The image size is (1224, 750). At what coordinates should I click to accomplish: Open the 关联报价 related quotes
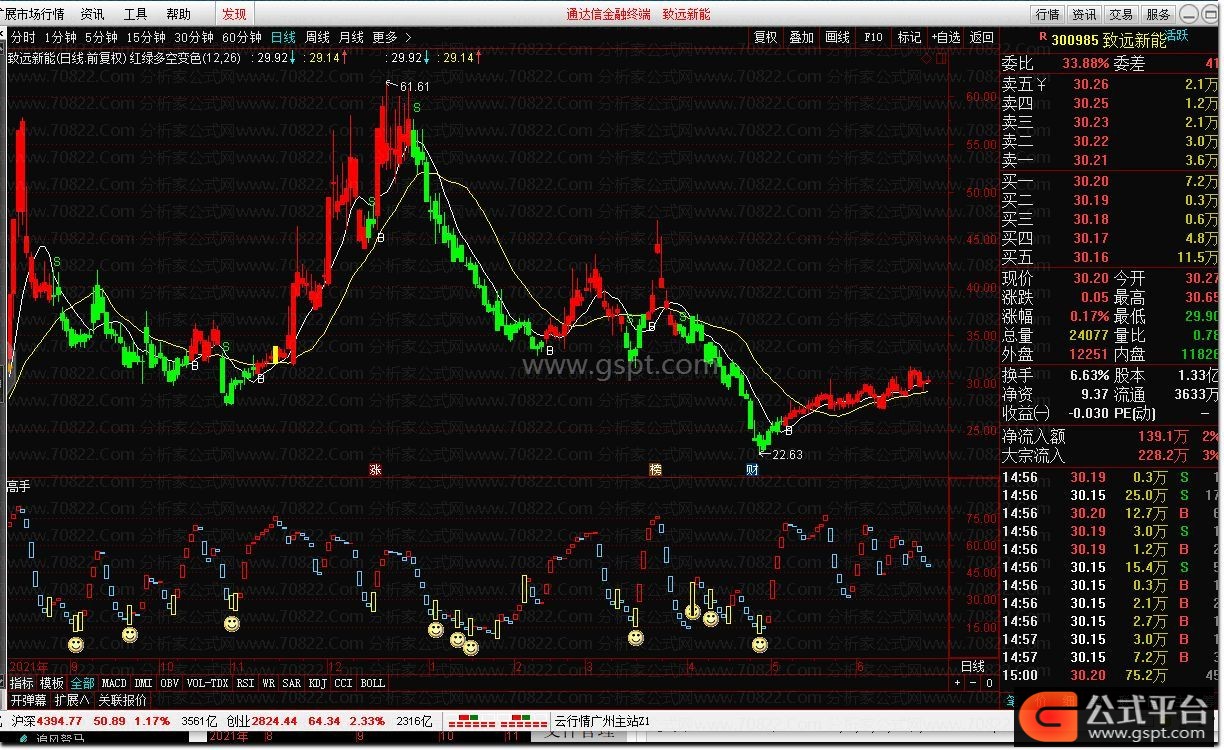click(x=122, y=700)
